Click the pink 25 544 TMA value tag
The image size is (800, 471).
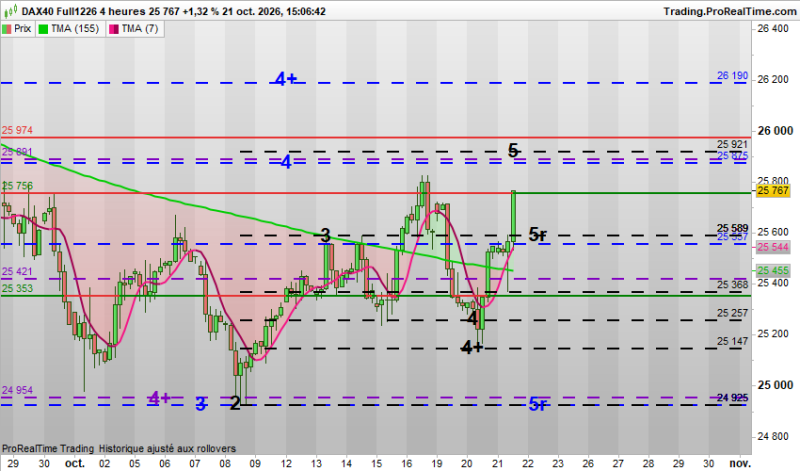pos(773,247)
